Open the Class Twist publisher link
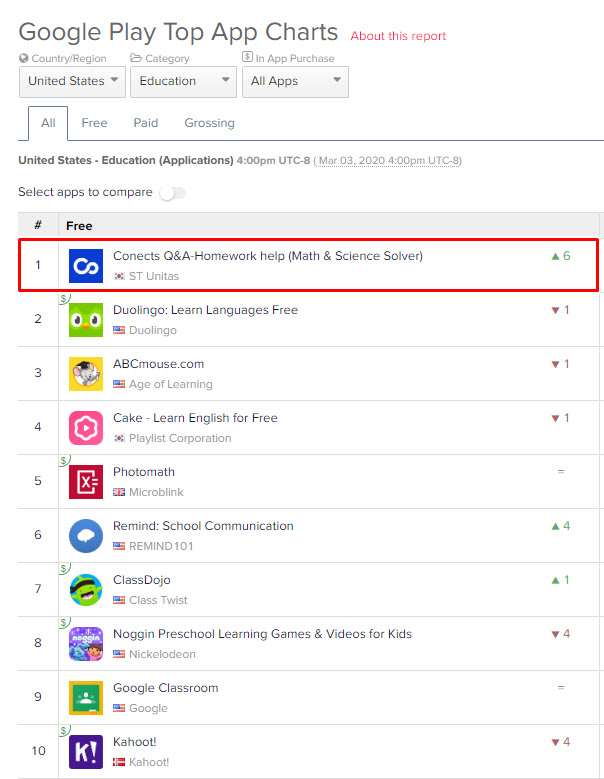 [158, 600]
